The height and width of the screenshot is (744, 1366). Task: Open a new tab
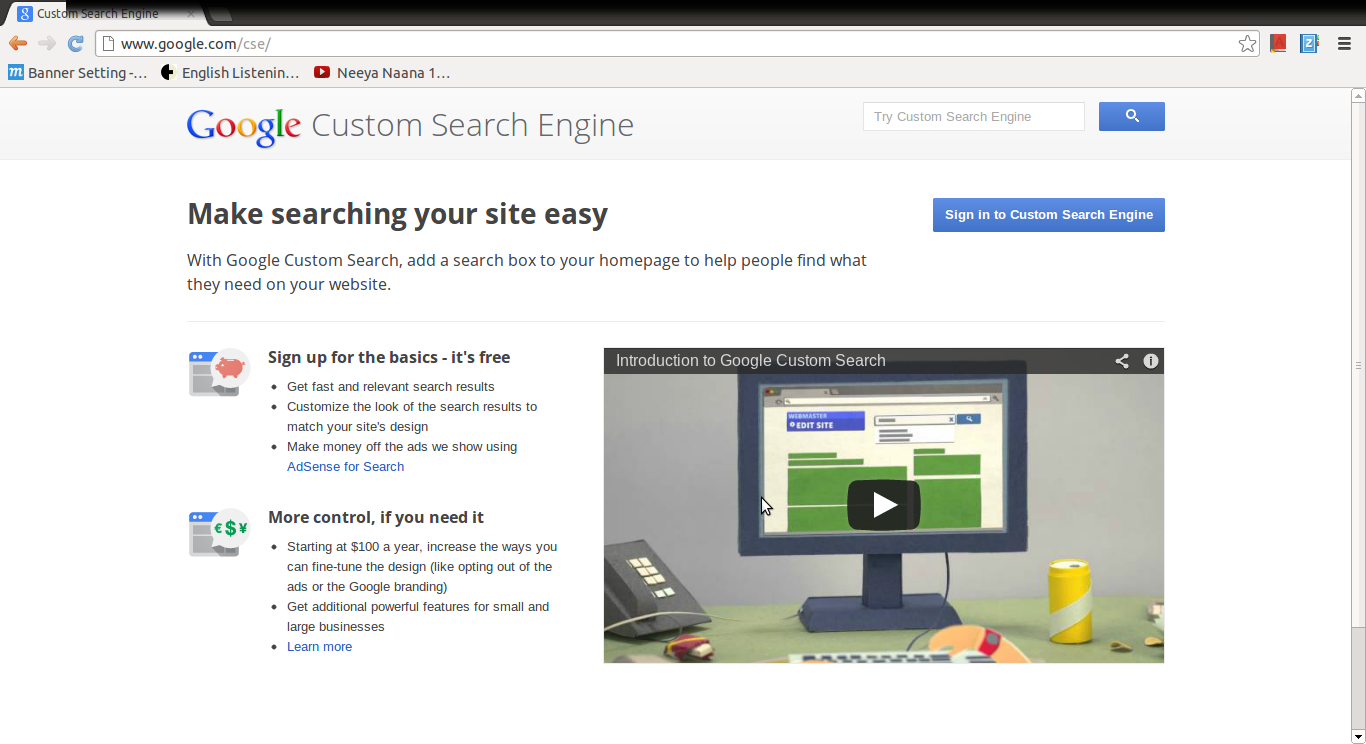(220, 14)
